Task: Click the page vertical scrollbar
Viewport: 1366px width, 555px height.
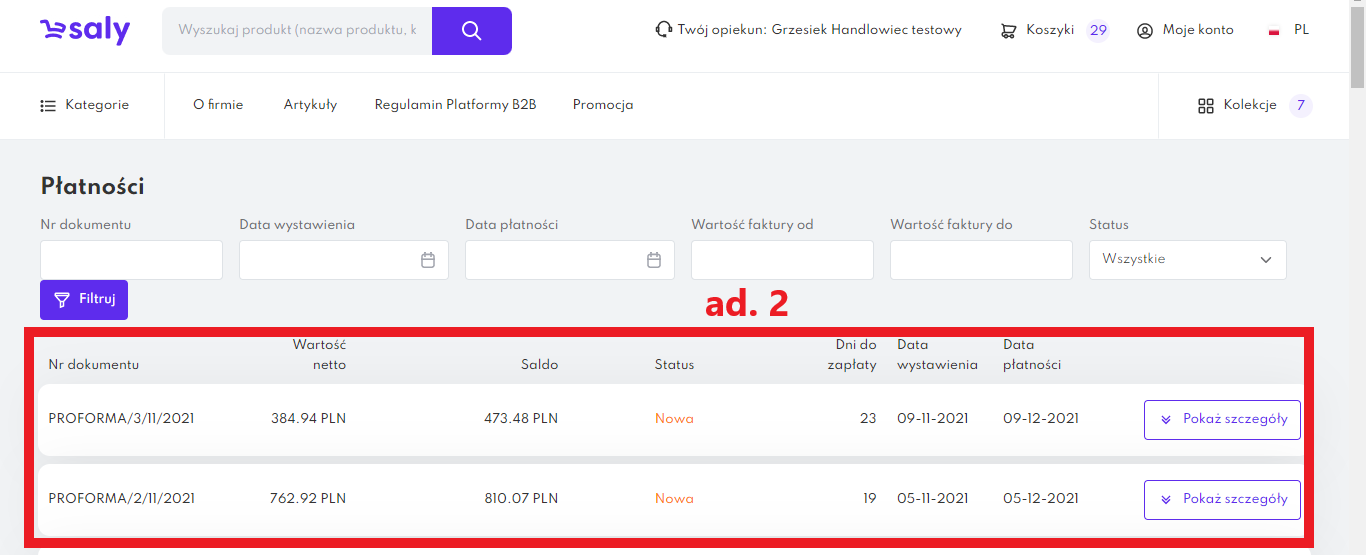Action: click(x=1357, y=300)
